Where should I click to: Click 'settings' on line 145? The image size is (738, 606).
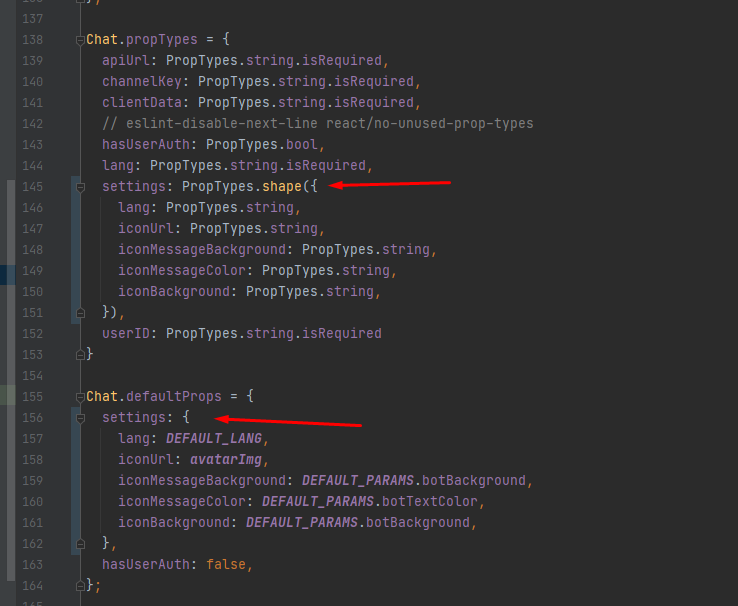pyautogui.click(x=134, y=187)
